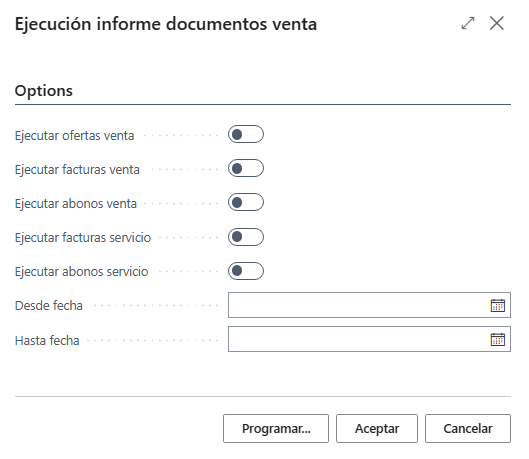Screen dimensions: 529x459
Task: Open calendar picker for Desde fecha
Action: click(498, 305)
